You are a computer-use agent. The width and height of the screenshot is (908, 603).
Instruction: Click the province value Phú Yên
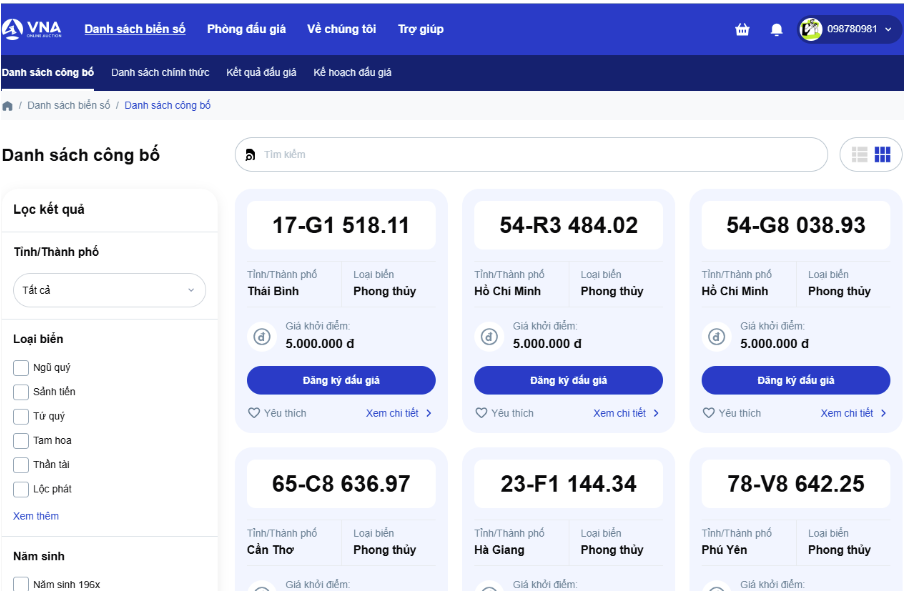coord(724,550)
